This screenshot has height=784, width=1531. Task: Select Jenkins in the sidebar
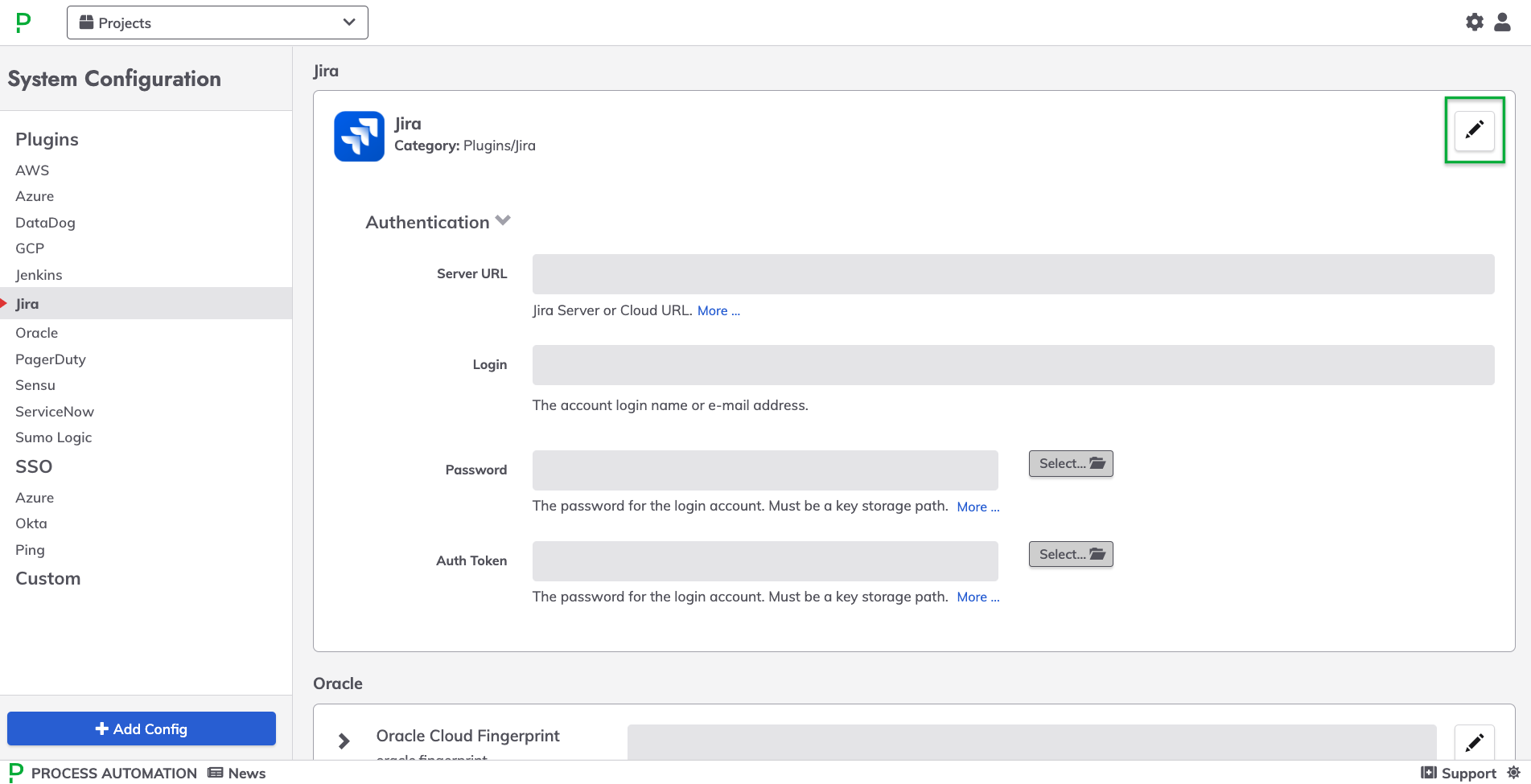[39, 275]
